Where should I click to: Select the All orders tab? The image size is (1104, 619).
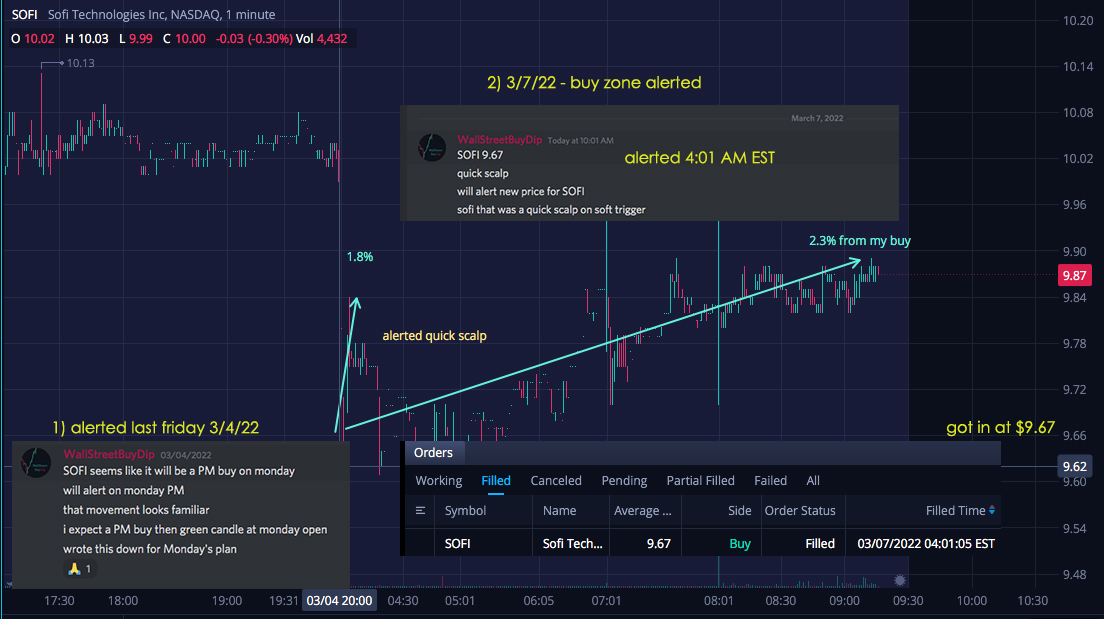[813, 480]
